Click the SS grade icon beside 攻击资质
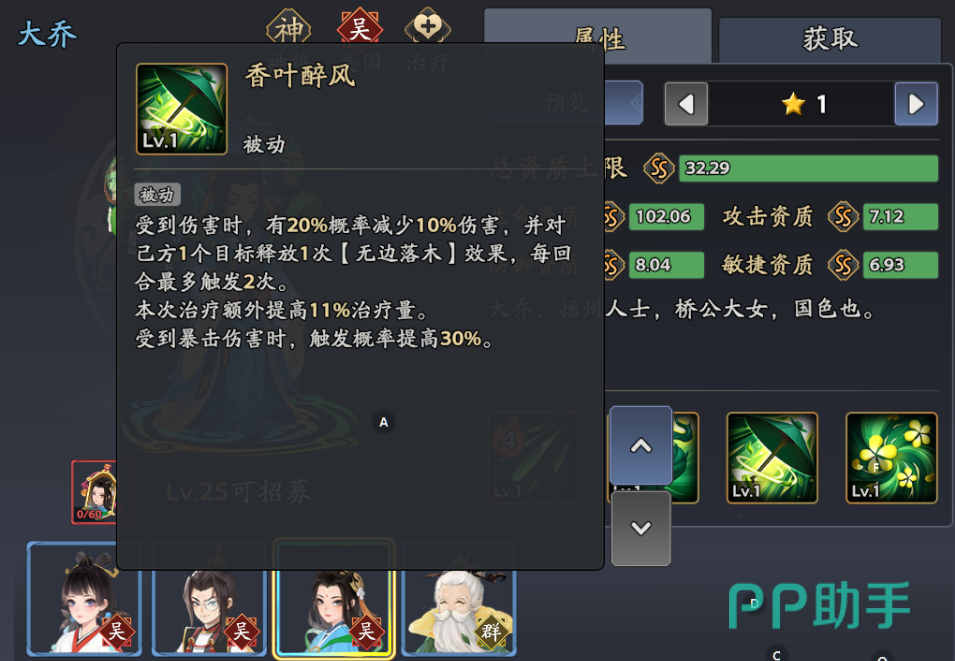Image resolution: width=955 pixels, height=661 pixels. [843, 216]
